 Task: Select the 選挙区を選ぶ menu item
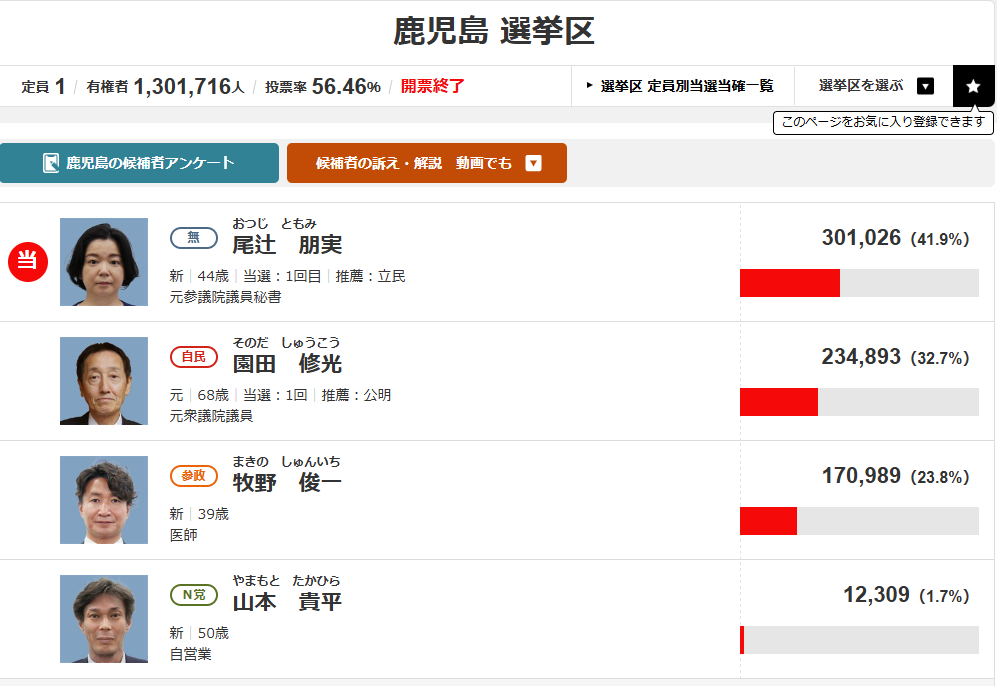[874, 86]
